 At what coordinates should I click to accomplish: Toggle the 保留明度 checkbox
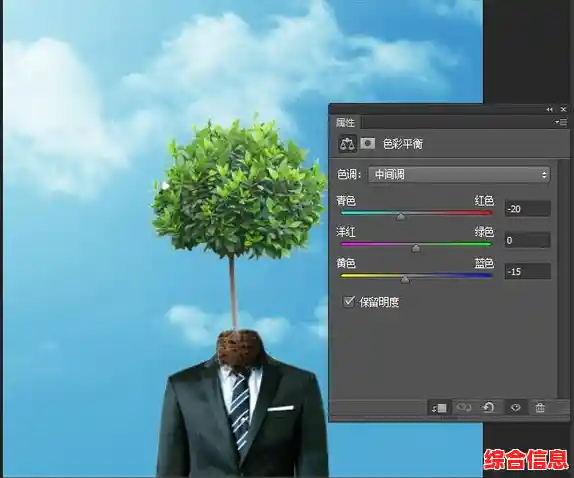coord(348,302)
